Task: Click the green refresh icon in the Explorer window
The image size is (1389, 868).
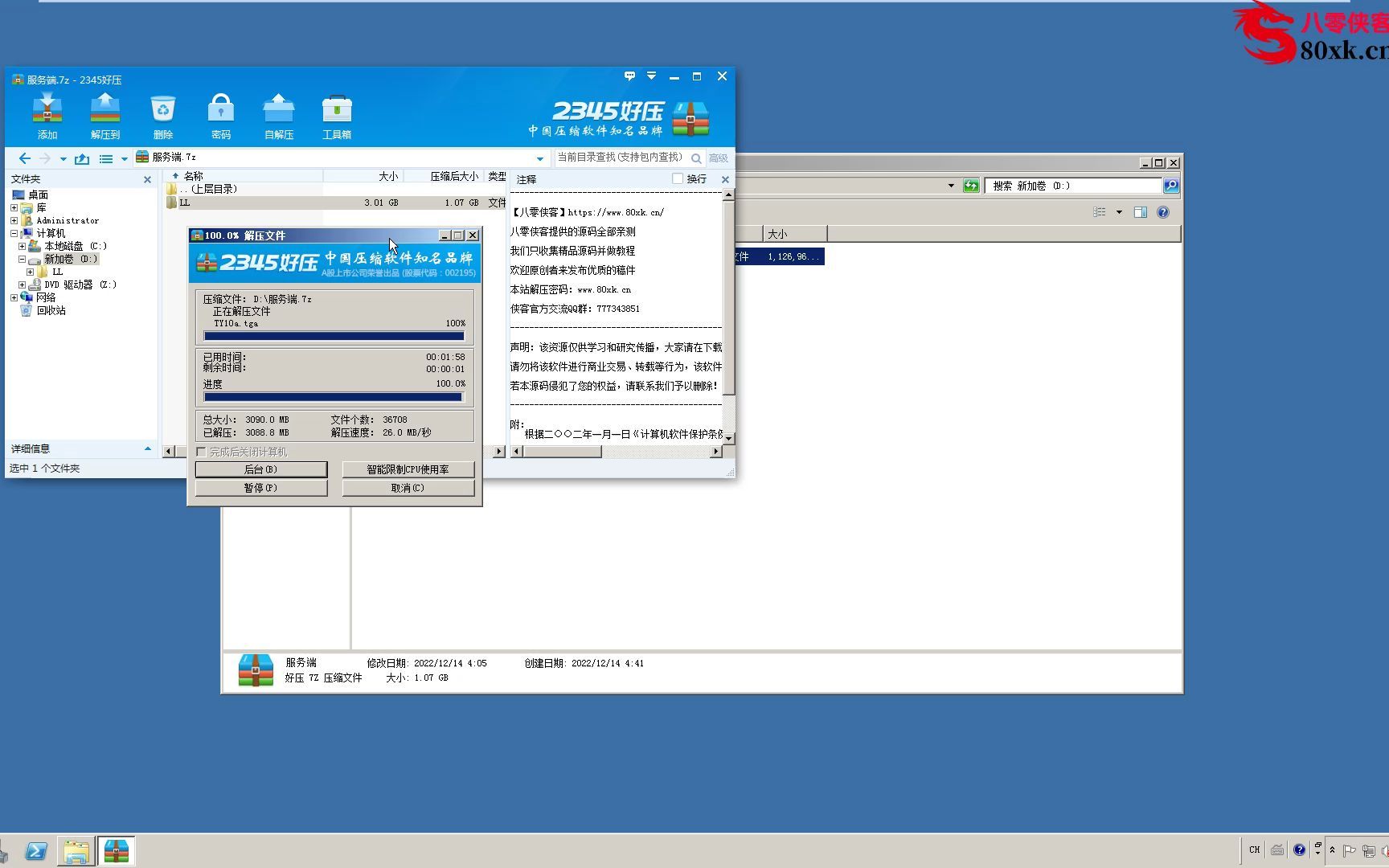Action: click(x=971, y=186)
